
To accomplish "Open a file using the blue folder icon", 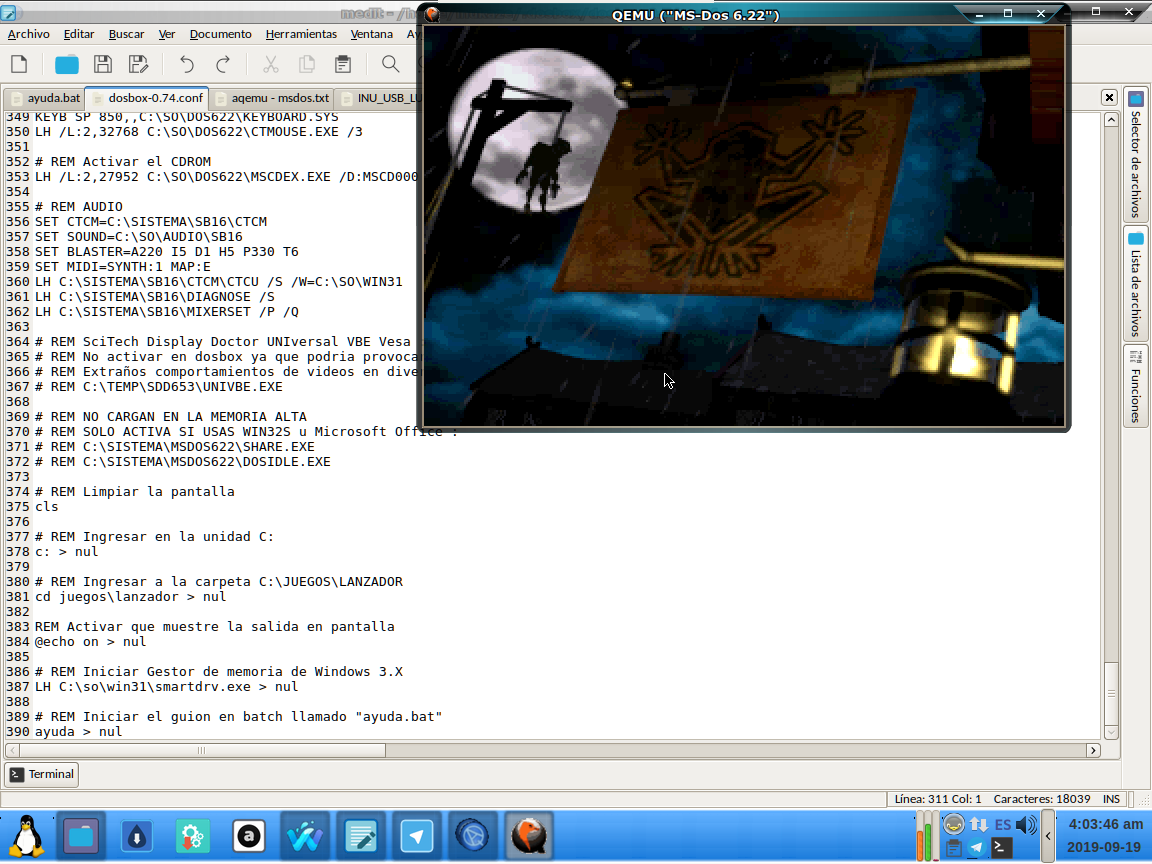I will click(x=67, y=65).
